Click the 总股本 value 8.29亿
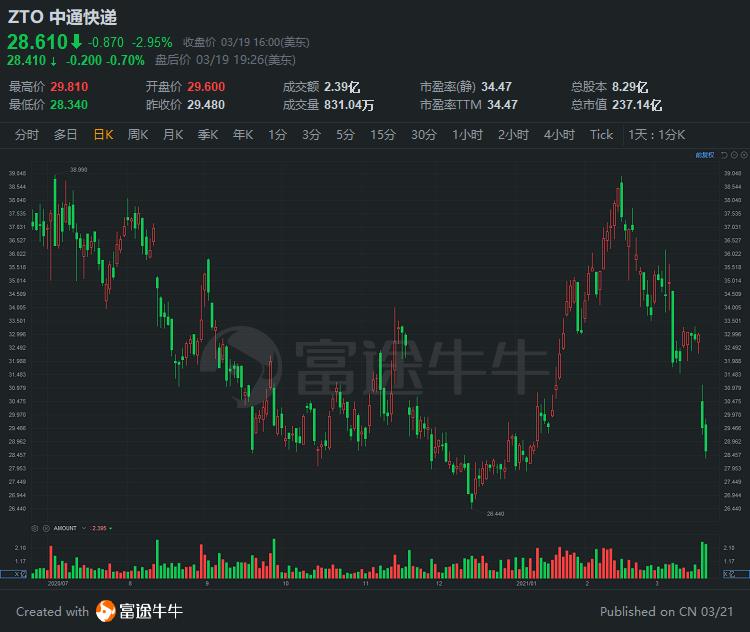Image resolution: width=750 pixels, height=632 pixels. pos(630,87)
